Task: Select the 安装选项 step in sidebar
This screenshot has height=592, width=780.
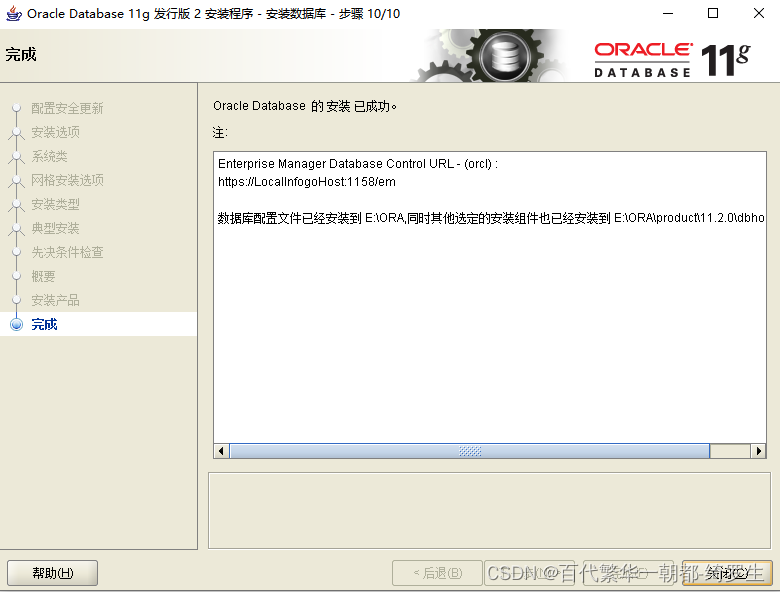Action: (55, 132)
